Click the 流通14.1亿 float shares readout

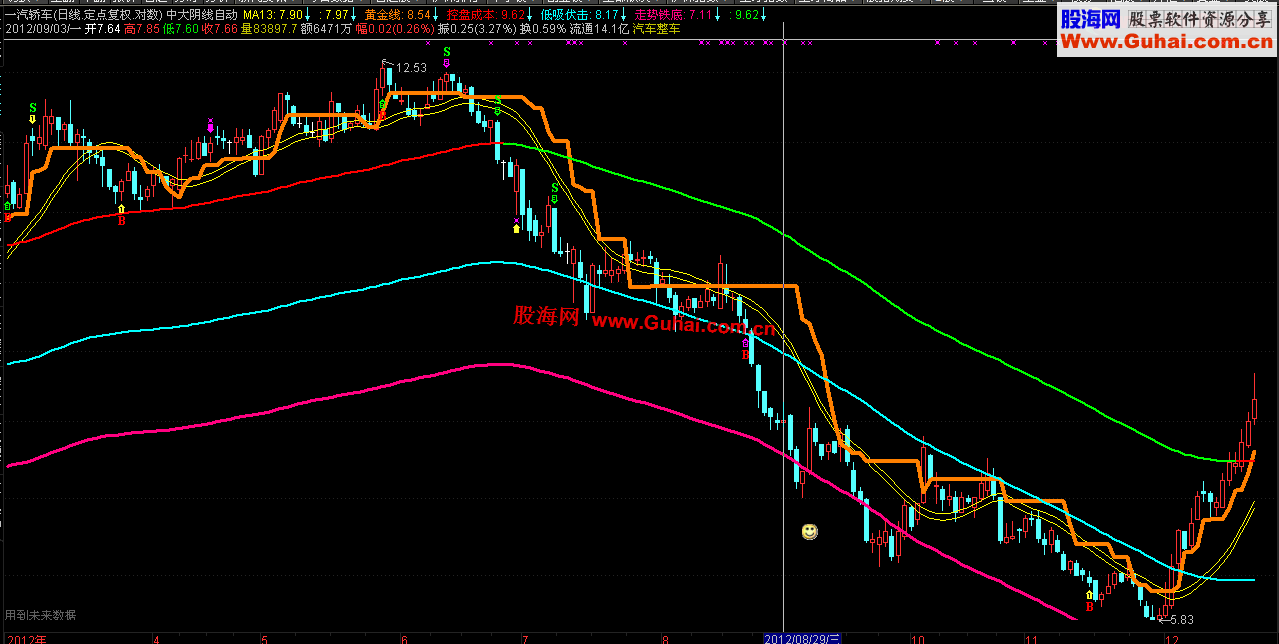(x=600, y=30)
